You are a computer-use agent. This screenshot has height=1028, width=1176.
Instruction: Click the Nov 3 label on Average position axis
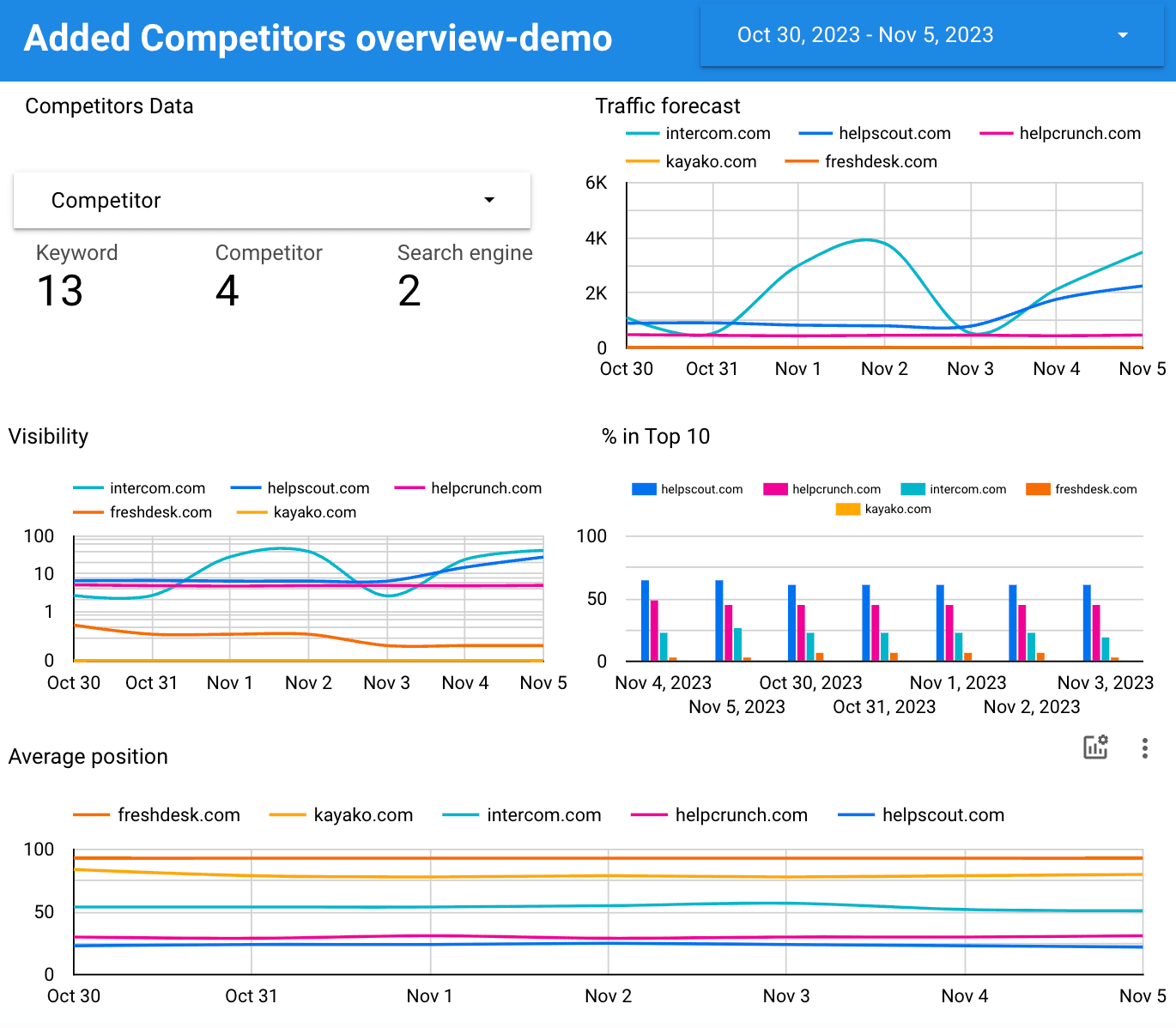point(786,996)
